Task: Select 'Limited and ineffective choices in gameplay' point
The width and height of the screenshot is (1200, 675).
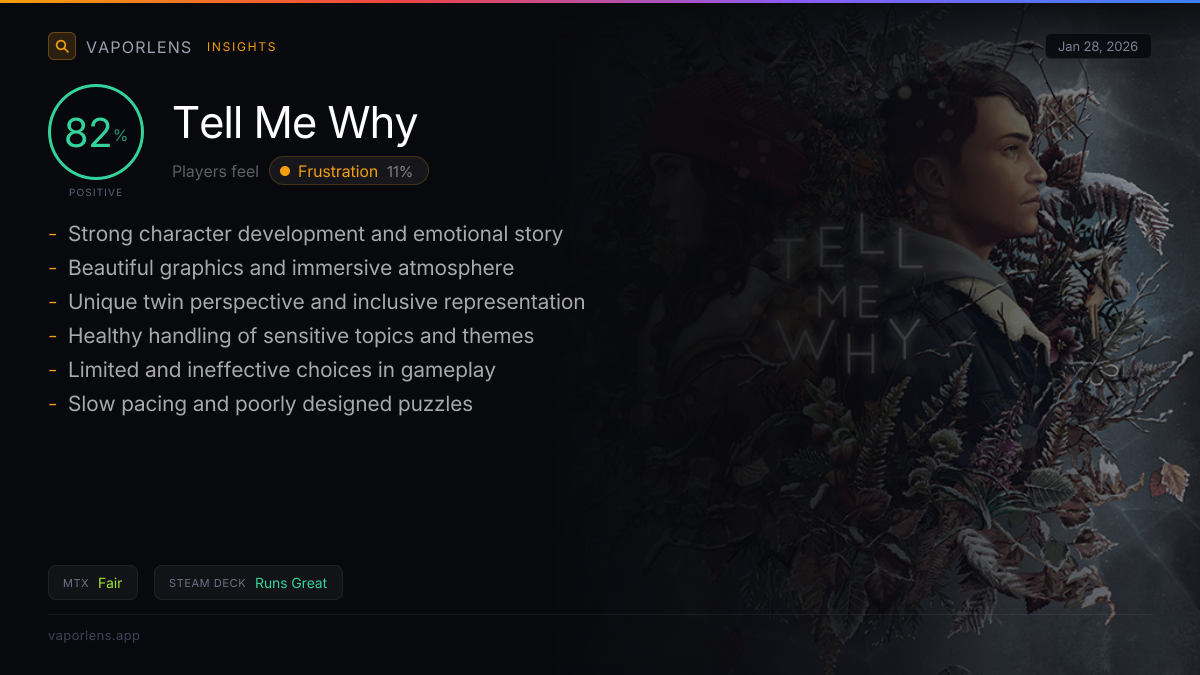Action: [282, 370]
